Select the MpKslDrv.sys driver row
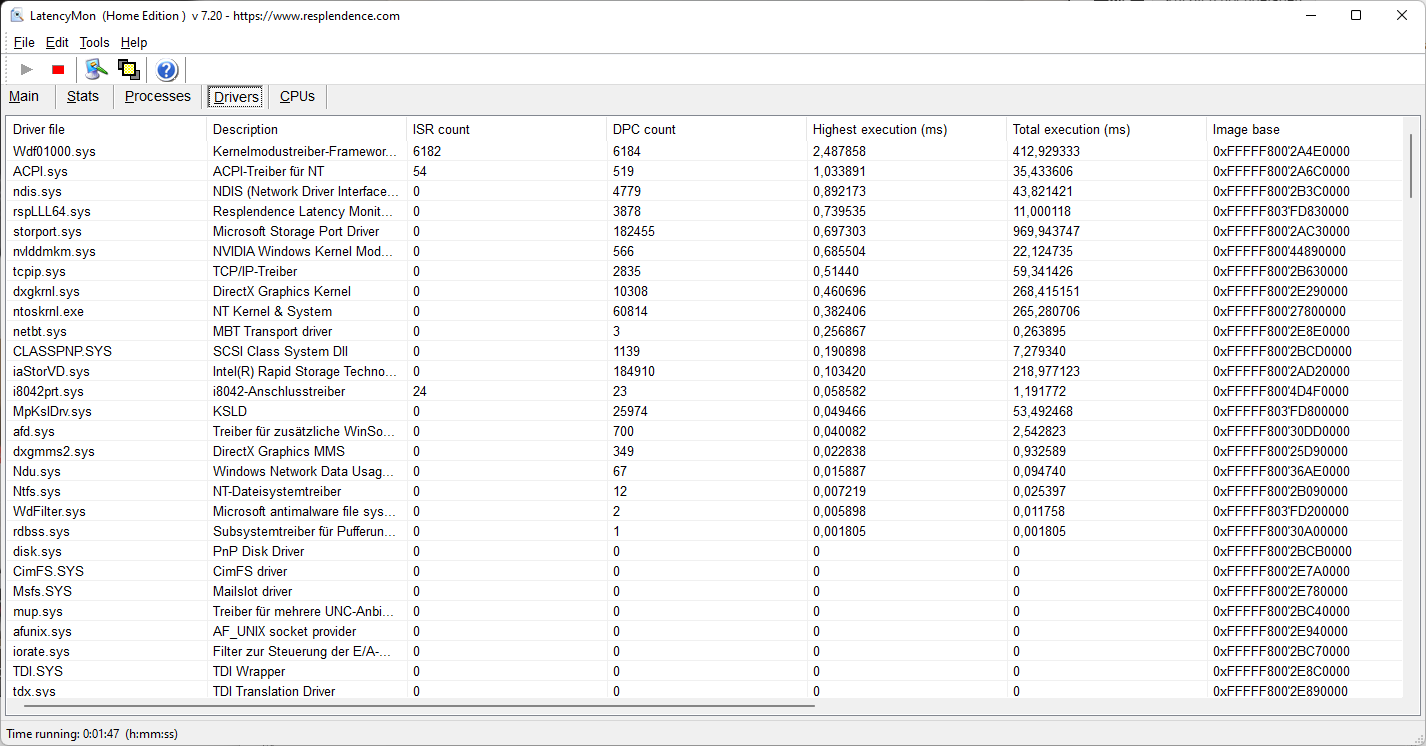The height and width of the screenshot is (746, 1426). click(705, 411)
